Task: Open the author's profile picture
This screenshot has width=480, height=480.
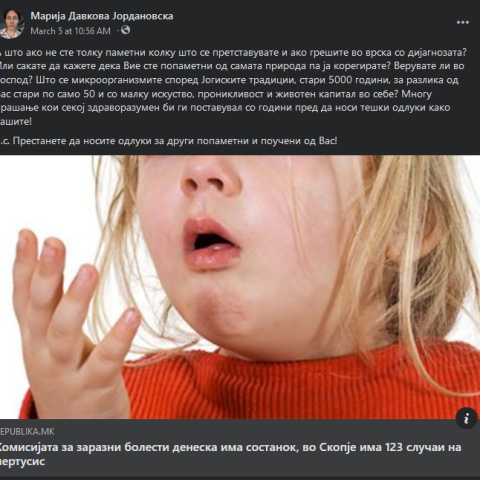Action: (x=11, y=23)
